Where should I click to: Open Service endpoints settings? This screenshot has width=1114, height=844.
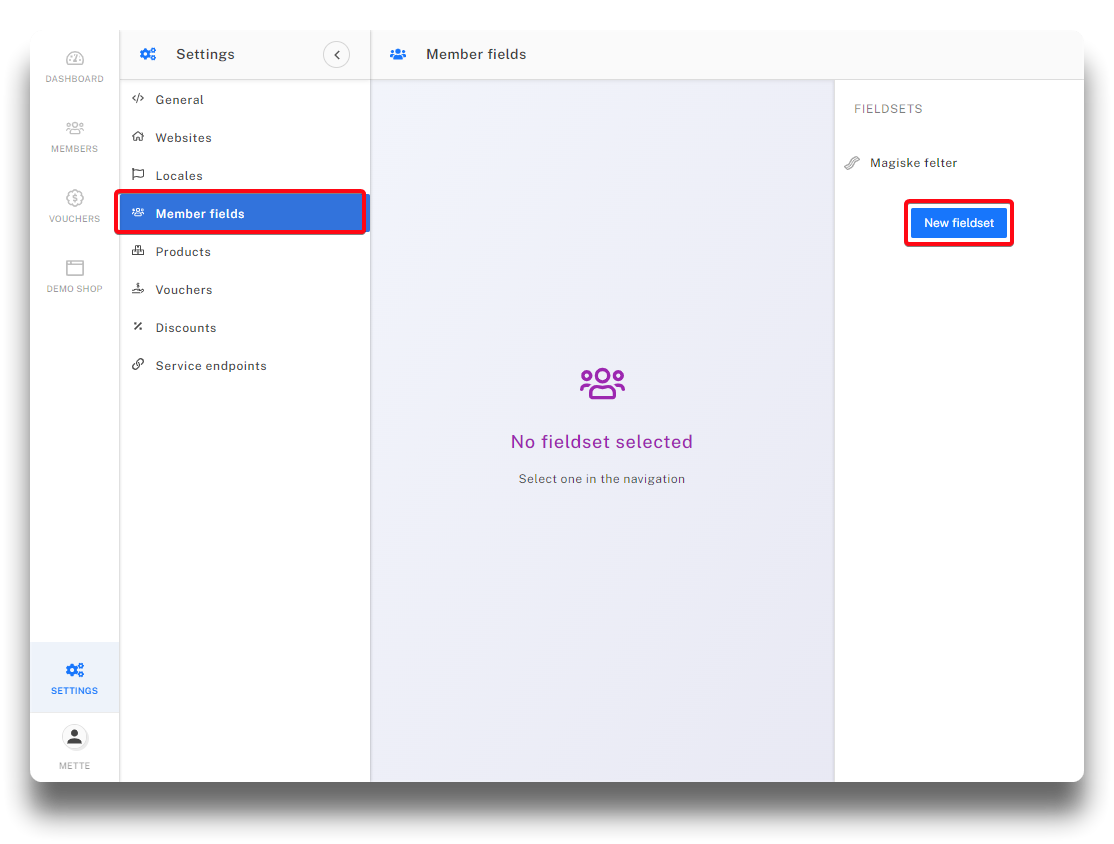(211, 366)
